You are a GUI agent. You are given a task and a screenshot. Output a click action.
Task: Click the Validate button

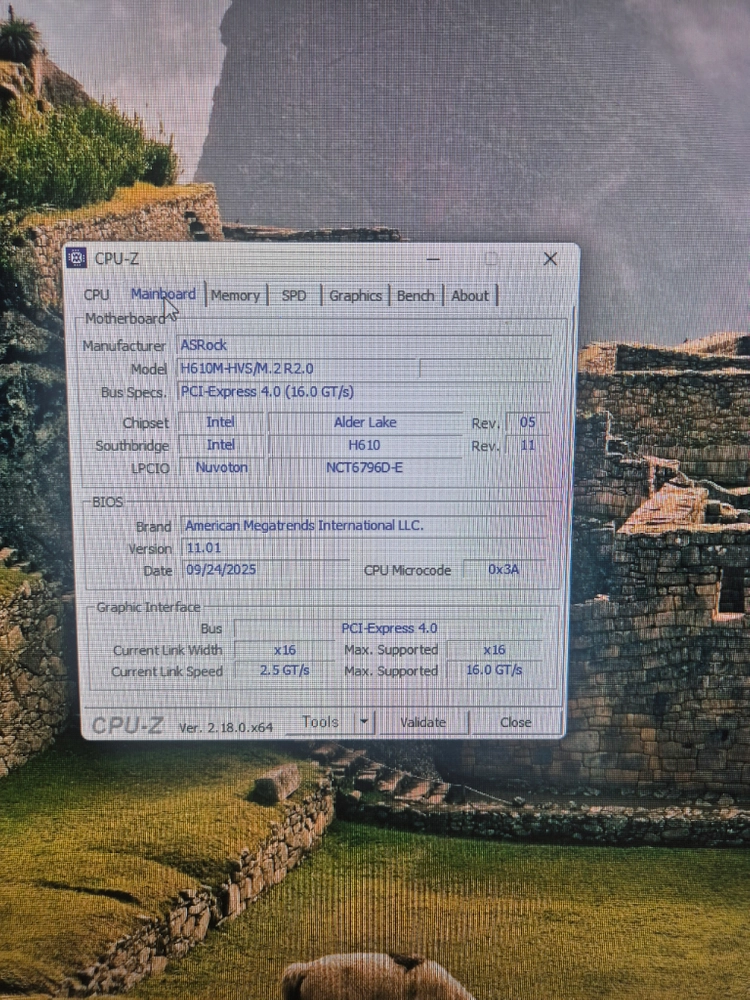tap(423, 723)
